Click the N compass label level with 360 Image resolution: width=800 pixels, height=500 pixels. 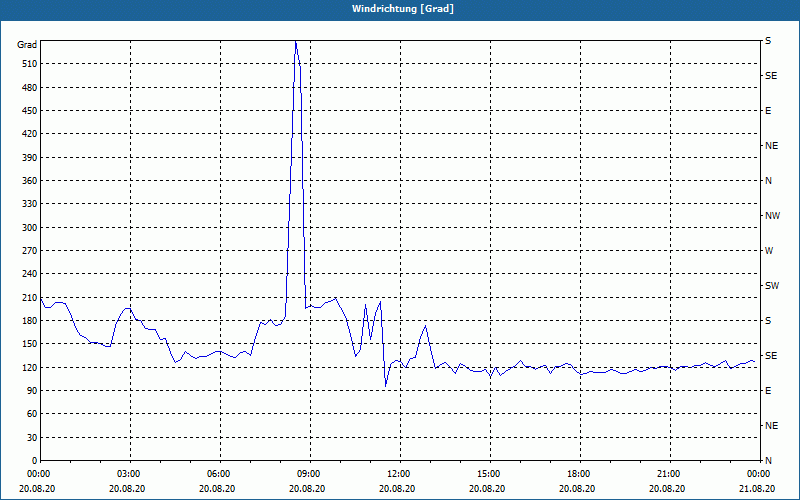click(768, 181)
